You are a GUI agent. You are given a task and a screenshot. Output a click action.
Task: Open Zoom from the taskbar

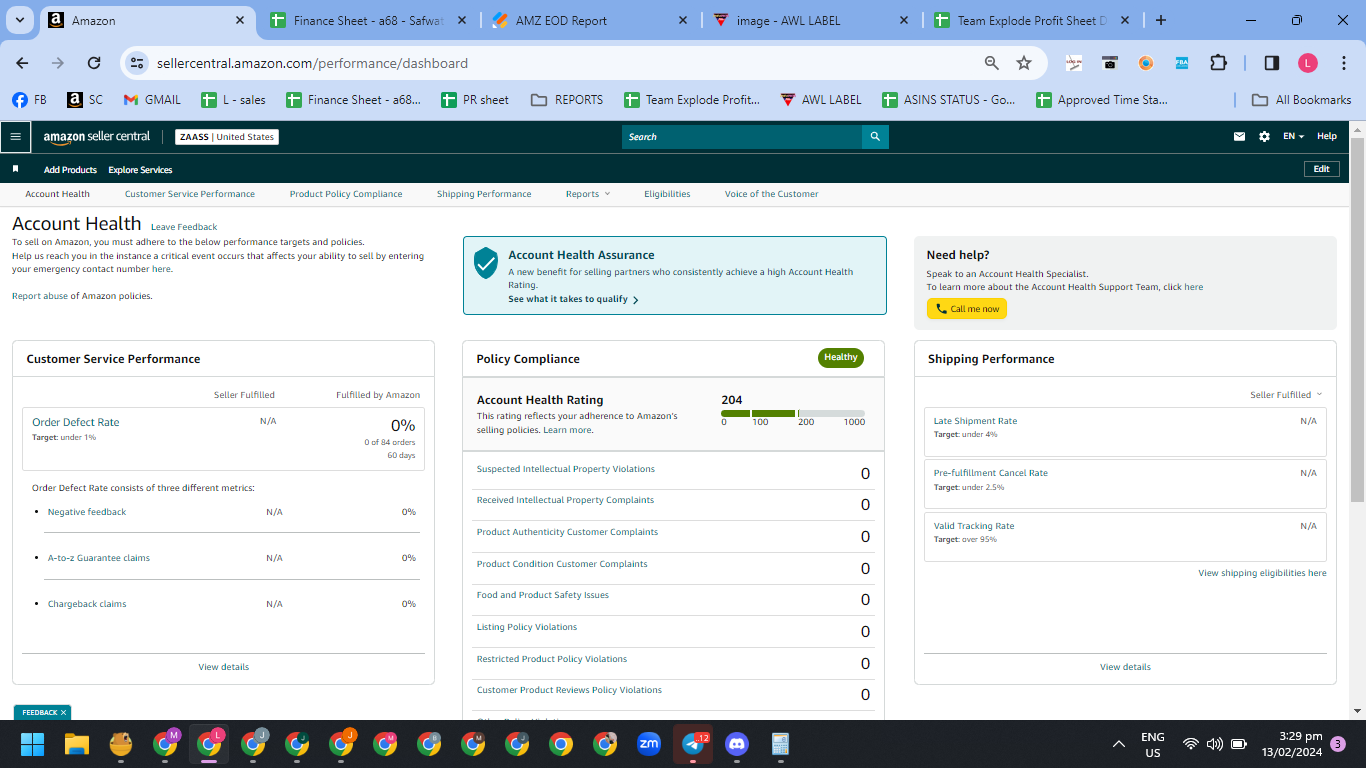click(x=649, y=744)
